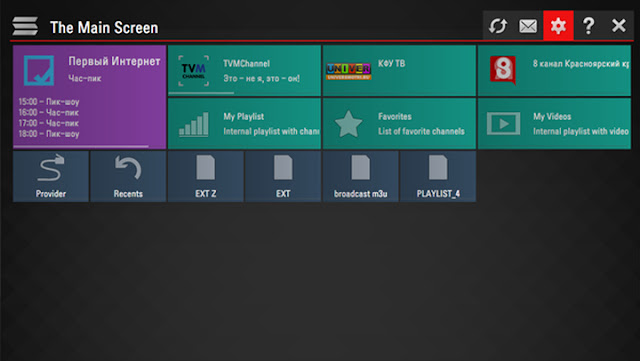The height and width of the screenshot is (361, 640).
Task: Click the My Playlist label
Action: pyautogui.click(x=244, y=116)
